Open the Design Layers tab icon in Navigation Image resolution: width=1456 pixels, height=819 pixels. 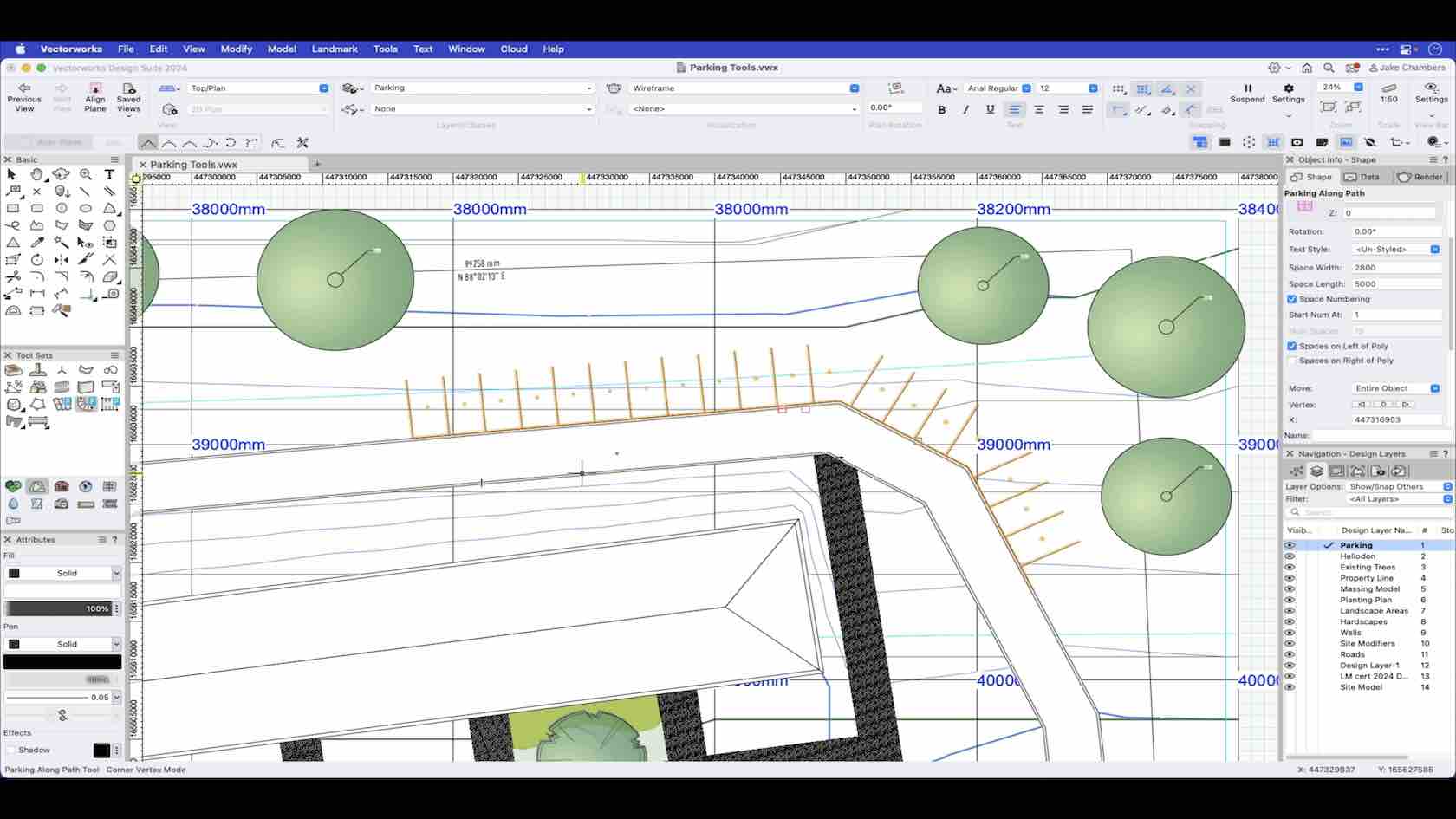tap(1316, 471)
